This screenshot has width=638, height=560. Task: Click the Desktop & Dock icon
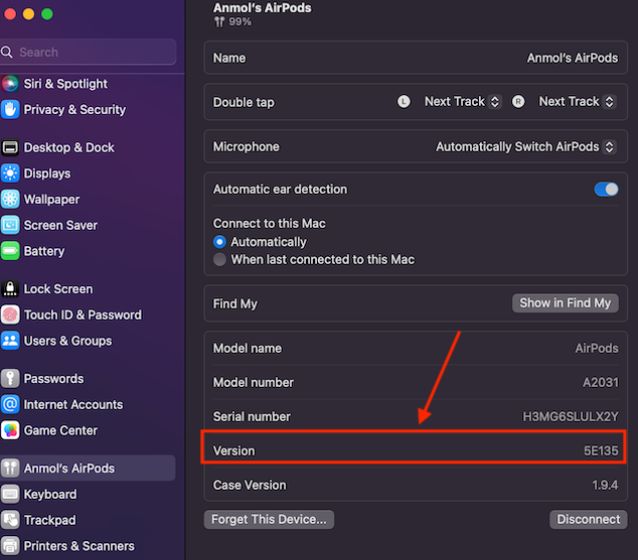(x=10, y=148)
